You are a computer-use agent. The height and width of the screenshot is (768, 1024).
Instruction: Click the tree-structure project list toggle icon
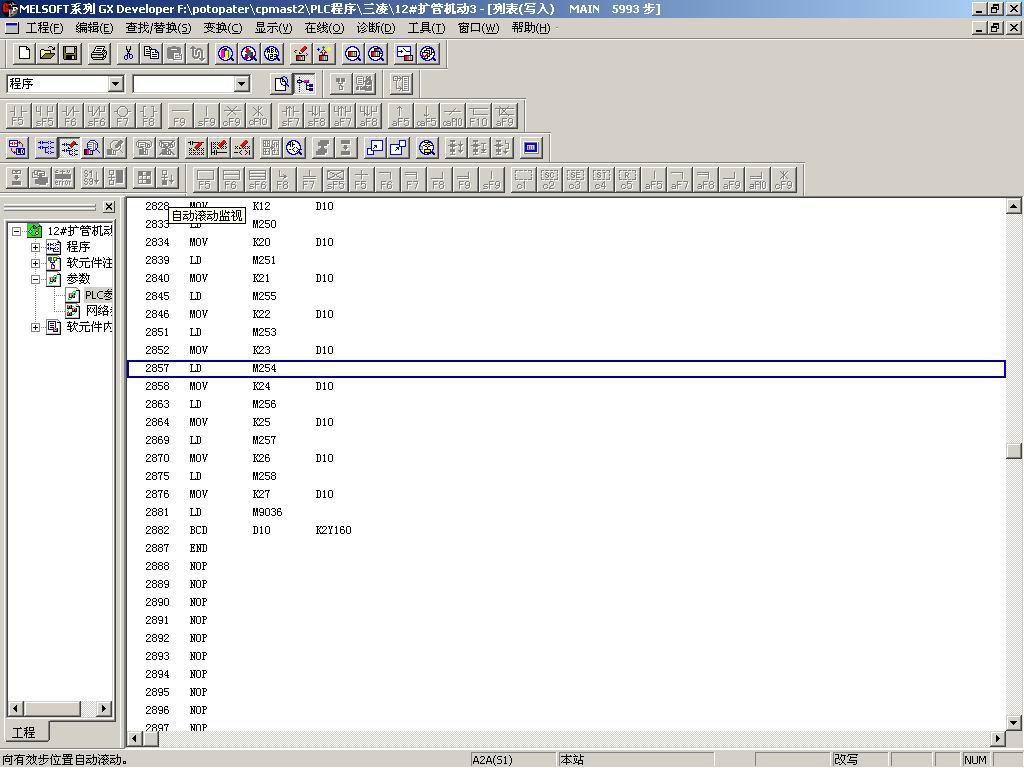point(305,84)
